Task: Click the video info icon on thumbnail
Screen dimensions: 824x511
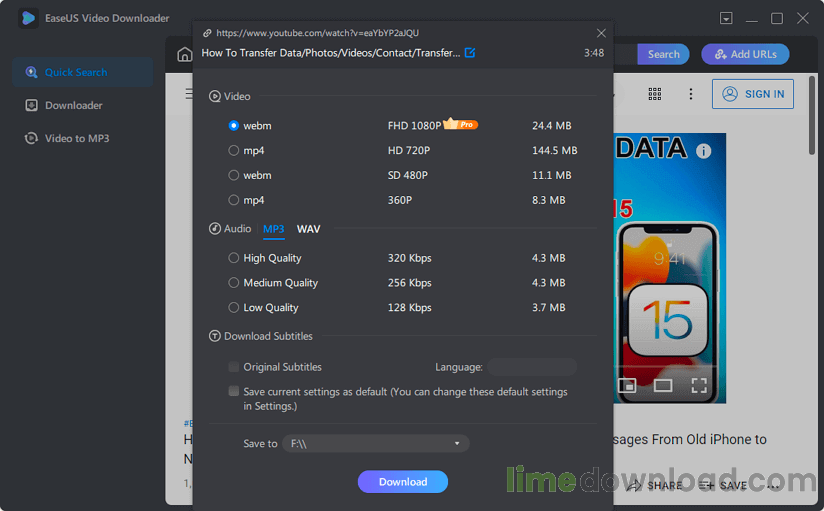Action: 703,151
